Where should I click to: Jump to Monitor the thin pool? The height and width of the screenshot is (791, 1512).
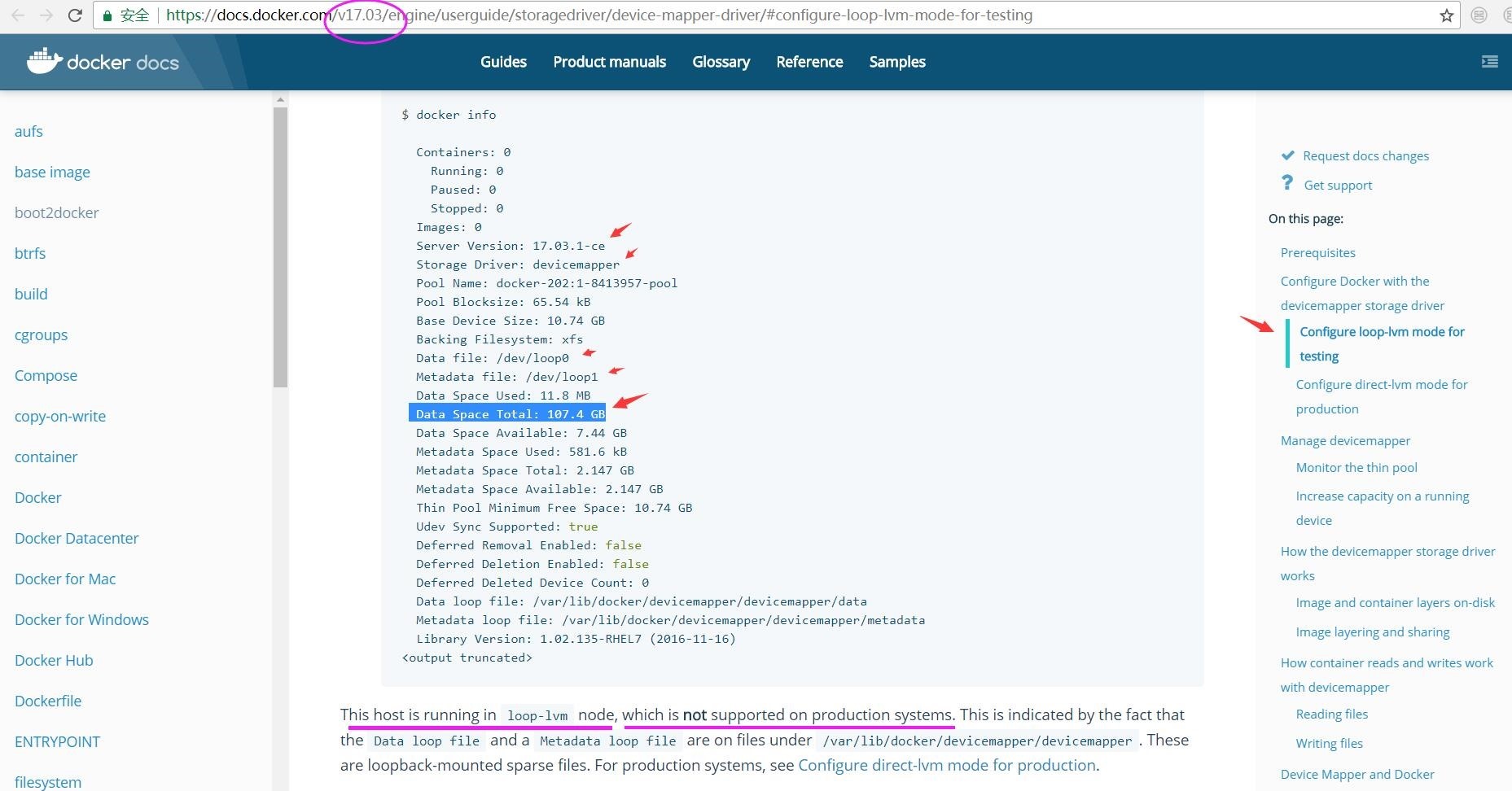click(x=1356, y=467)
